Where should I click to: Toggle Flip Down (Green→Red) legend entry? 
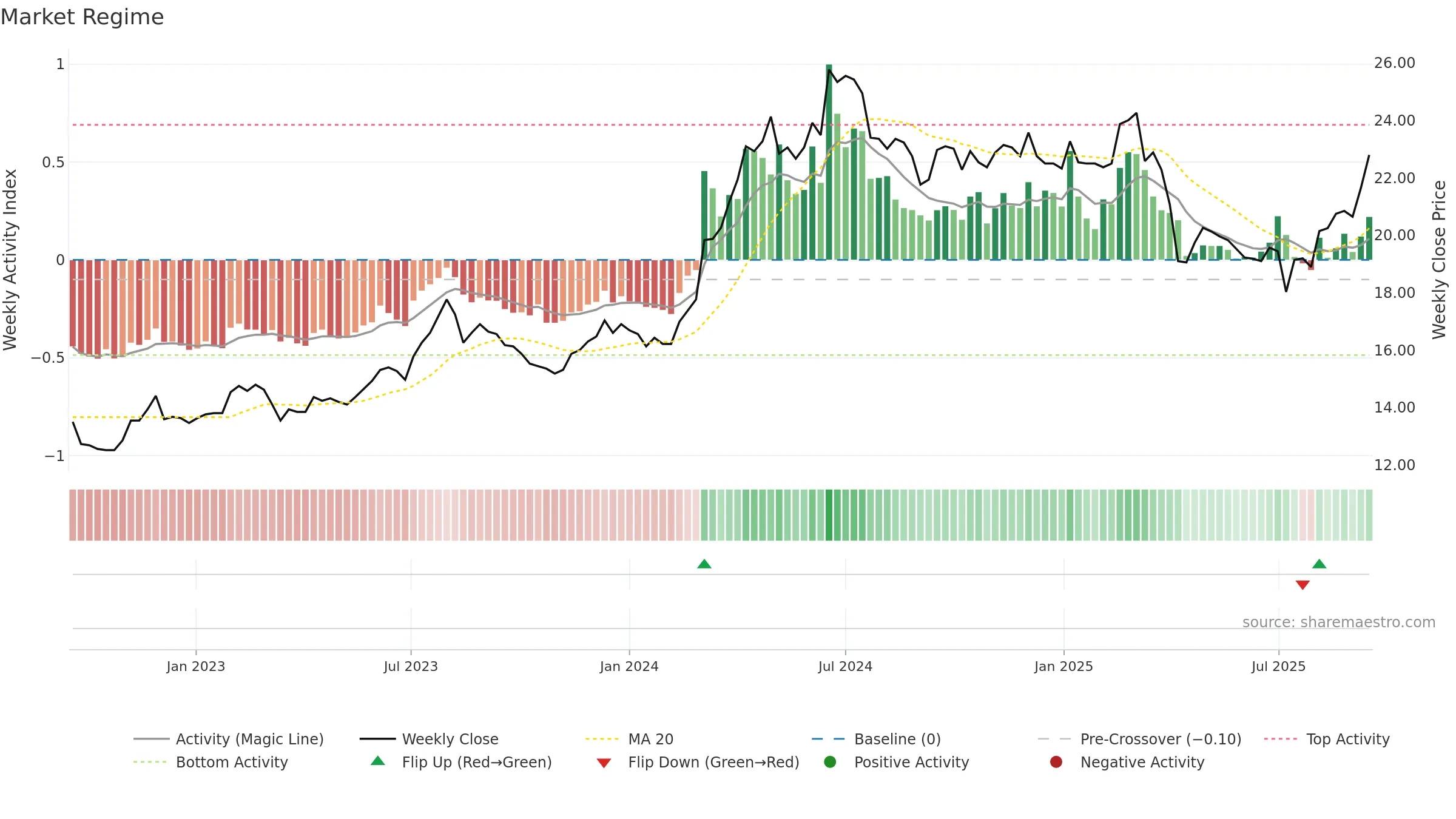698,762
